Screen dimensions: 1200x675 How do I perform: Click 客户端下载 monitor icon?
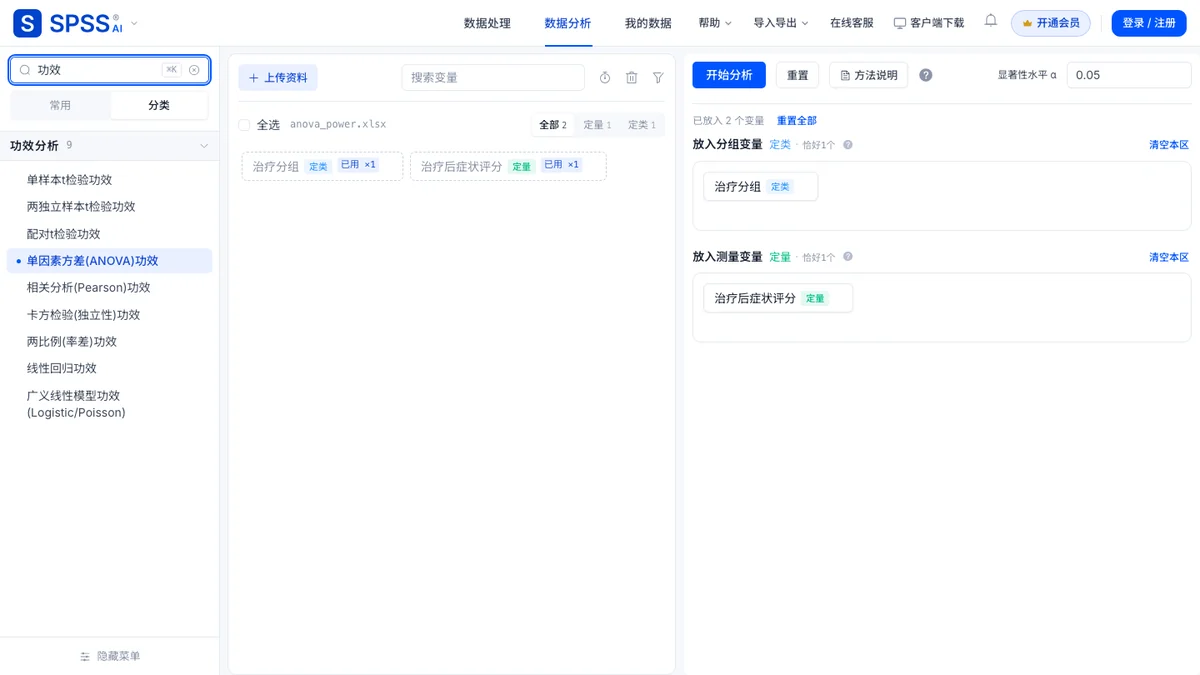click(x=900, y=23)
